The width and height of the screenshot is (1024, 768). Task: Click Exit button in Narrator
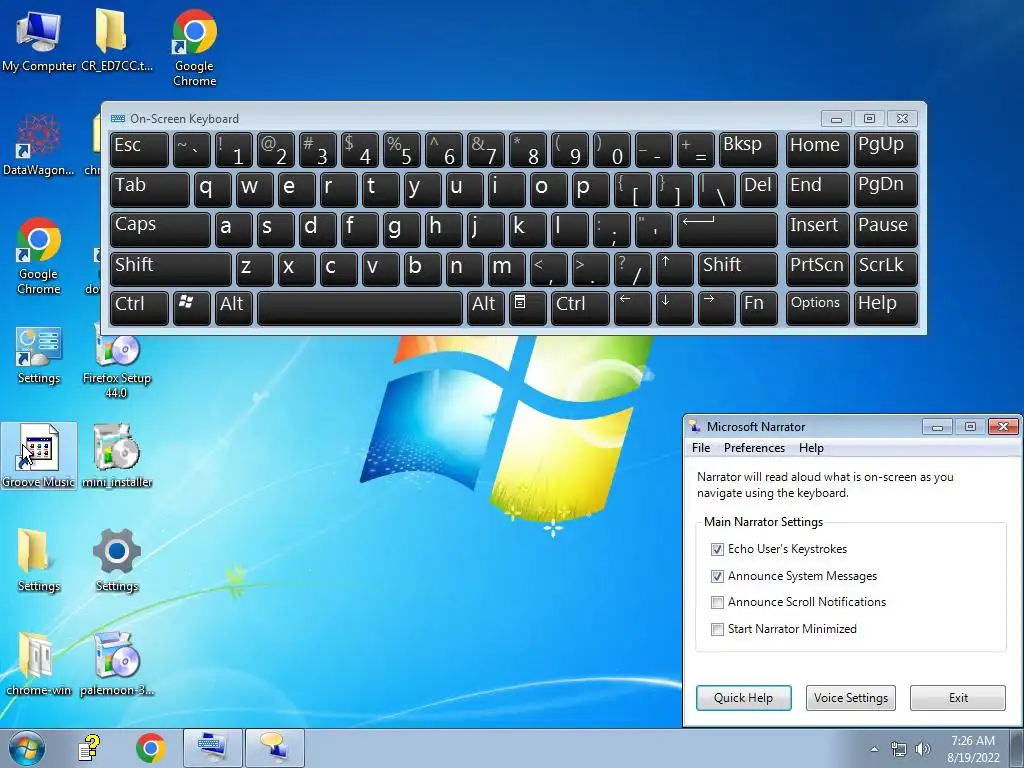click(x=957, y=697)
